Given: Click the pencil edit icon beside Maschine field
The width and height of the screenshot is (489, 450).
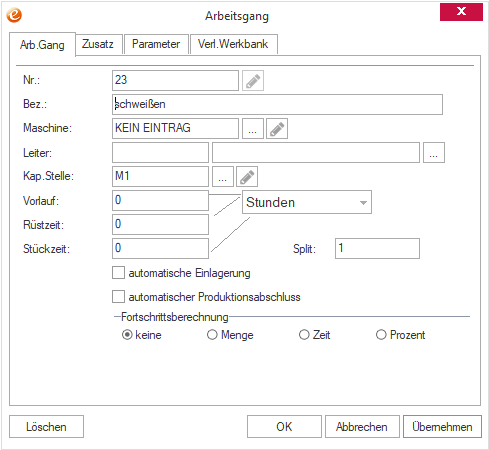Looking at the screenshot, I should point(277,128).
